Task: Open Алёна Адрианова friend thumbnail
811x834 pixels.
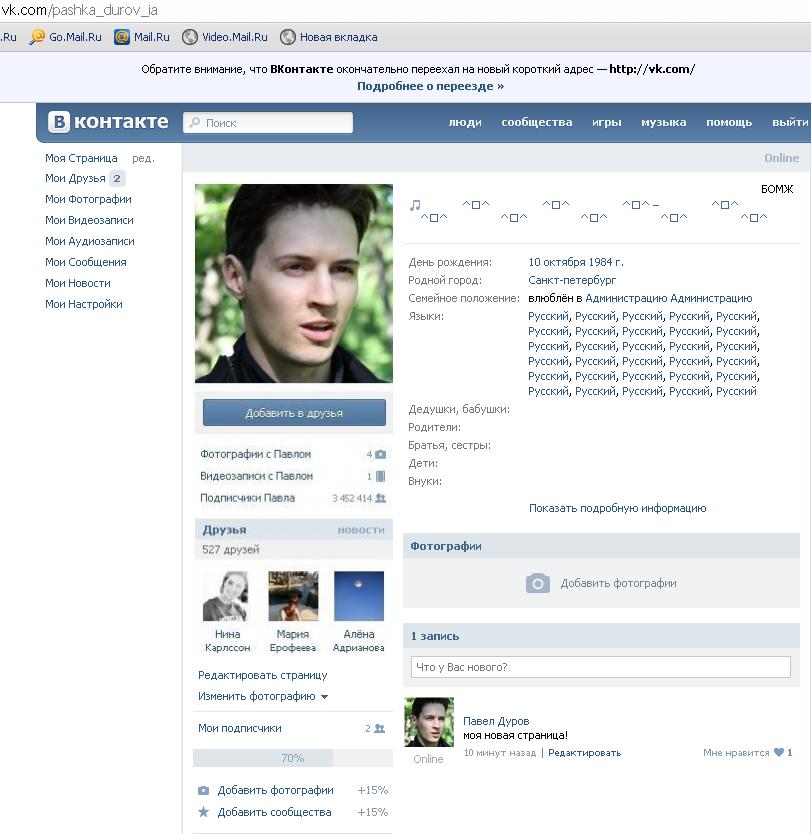Action: point(359,596)
